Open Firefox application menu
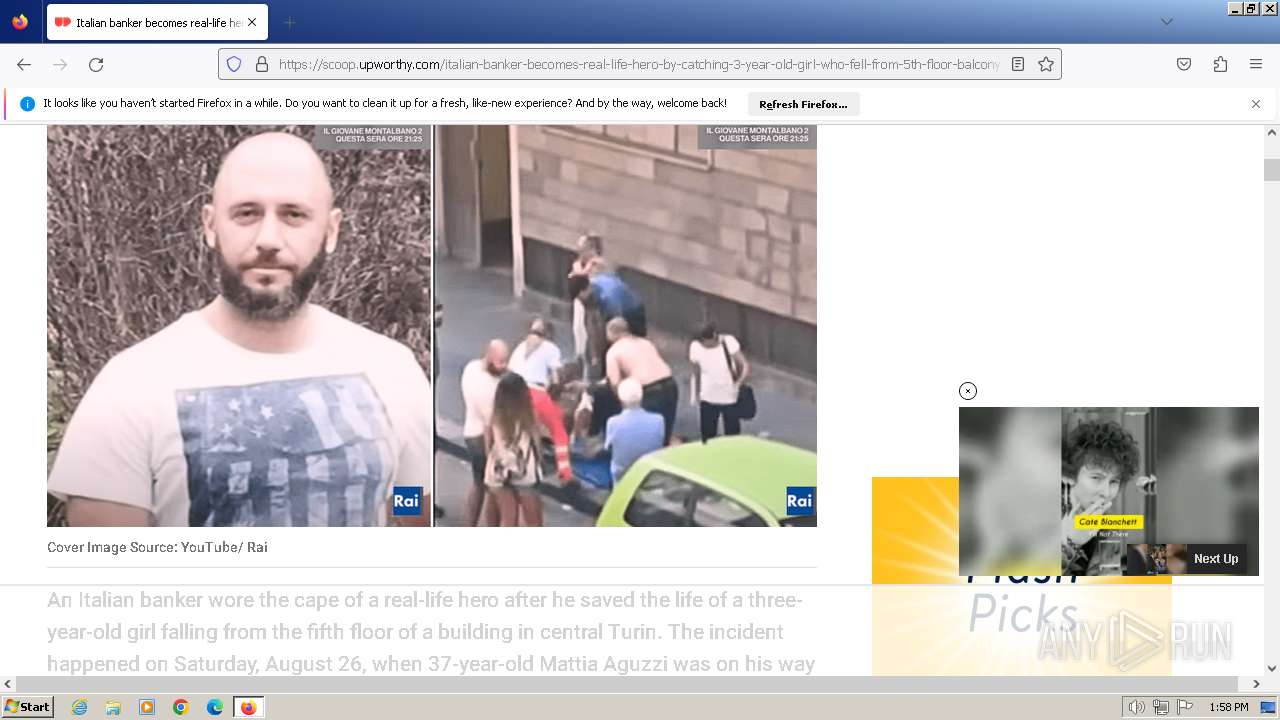This screenshot has height=720, width=1280. click(1256, 64)
